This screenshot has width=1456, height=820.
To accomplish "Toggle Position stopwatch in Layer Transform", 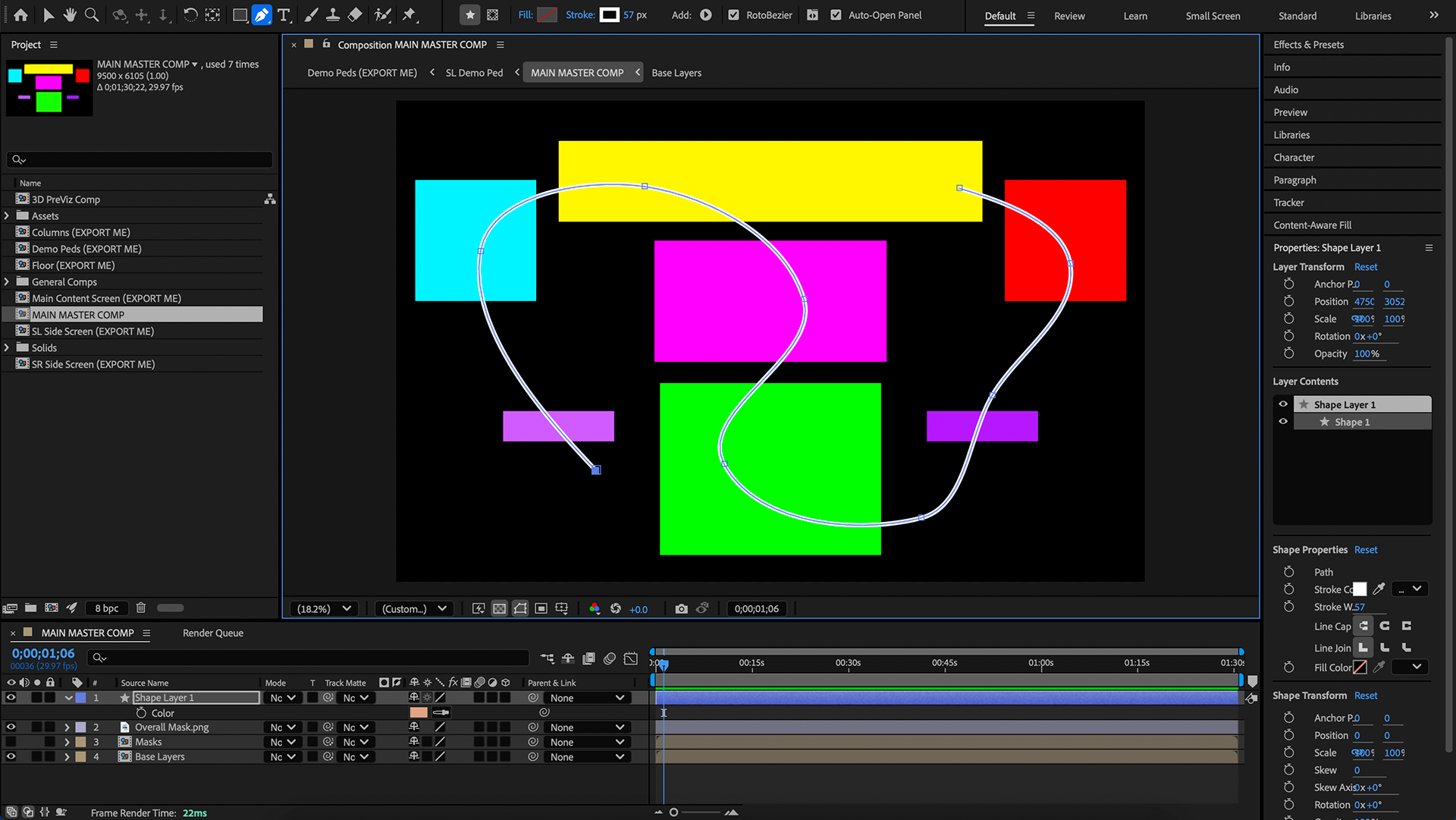I will [1288, 301].
